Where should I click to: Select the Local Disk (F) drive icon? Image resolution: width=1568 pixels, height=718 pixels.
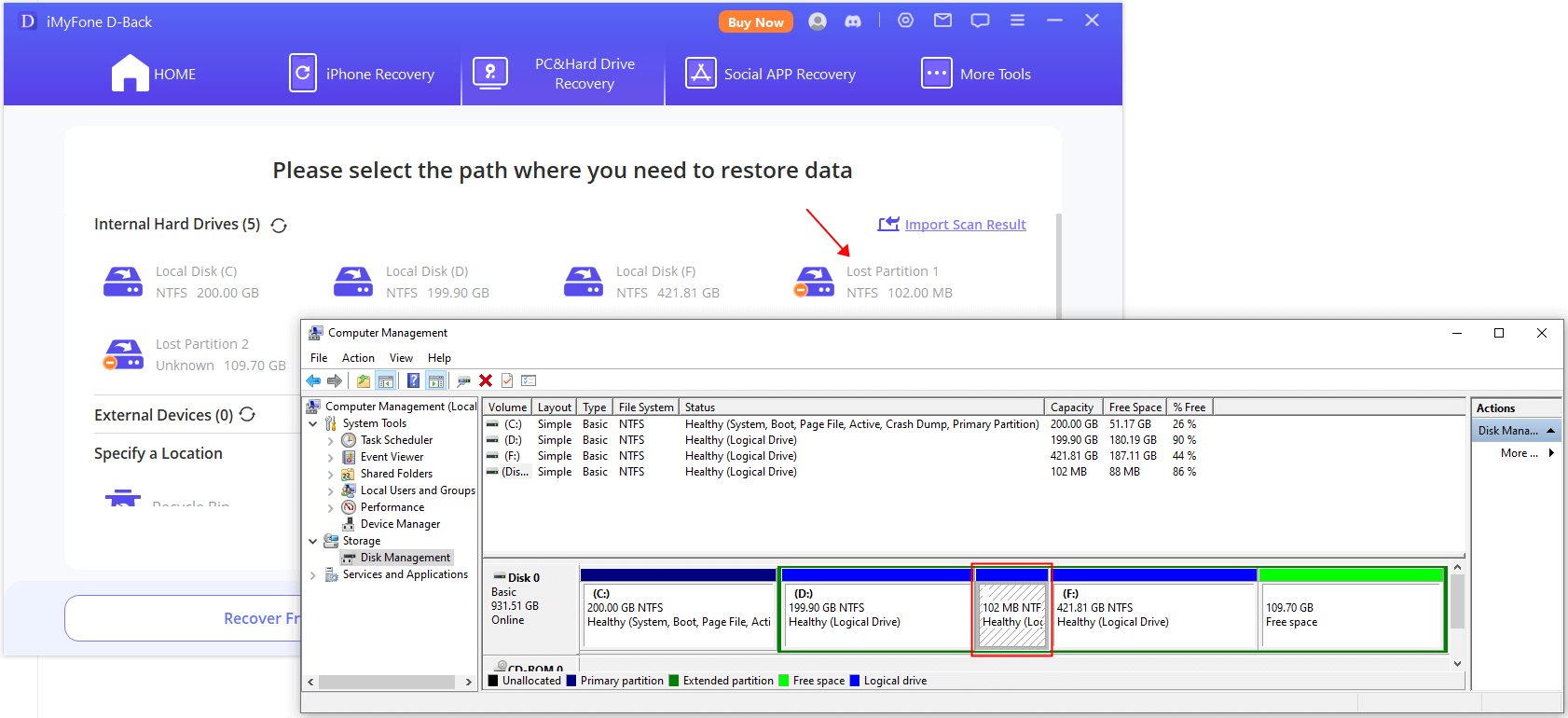coord(584,281)
